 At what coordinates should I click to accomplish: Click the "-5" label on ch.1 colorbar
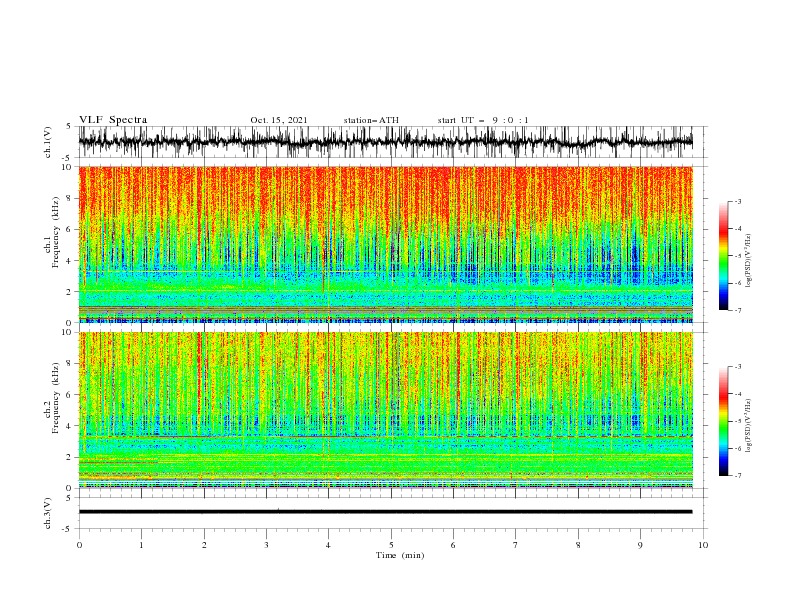point(738,256)
